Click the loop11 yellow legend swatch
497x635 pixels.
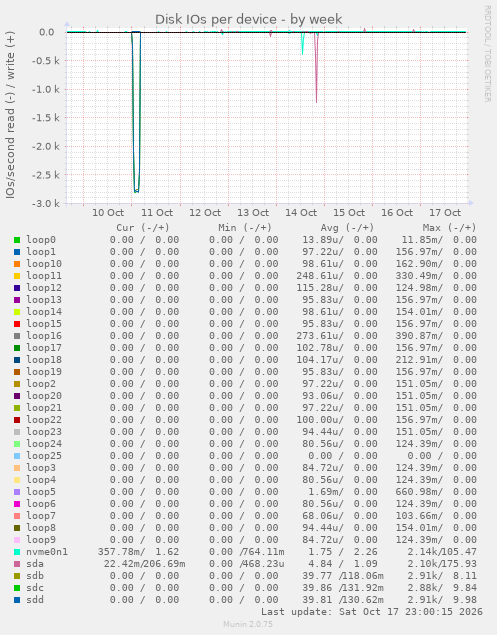(17, 276)
